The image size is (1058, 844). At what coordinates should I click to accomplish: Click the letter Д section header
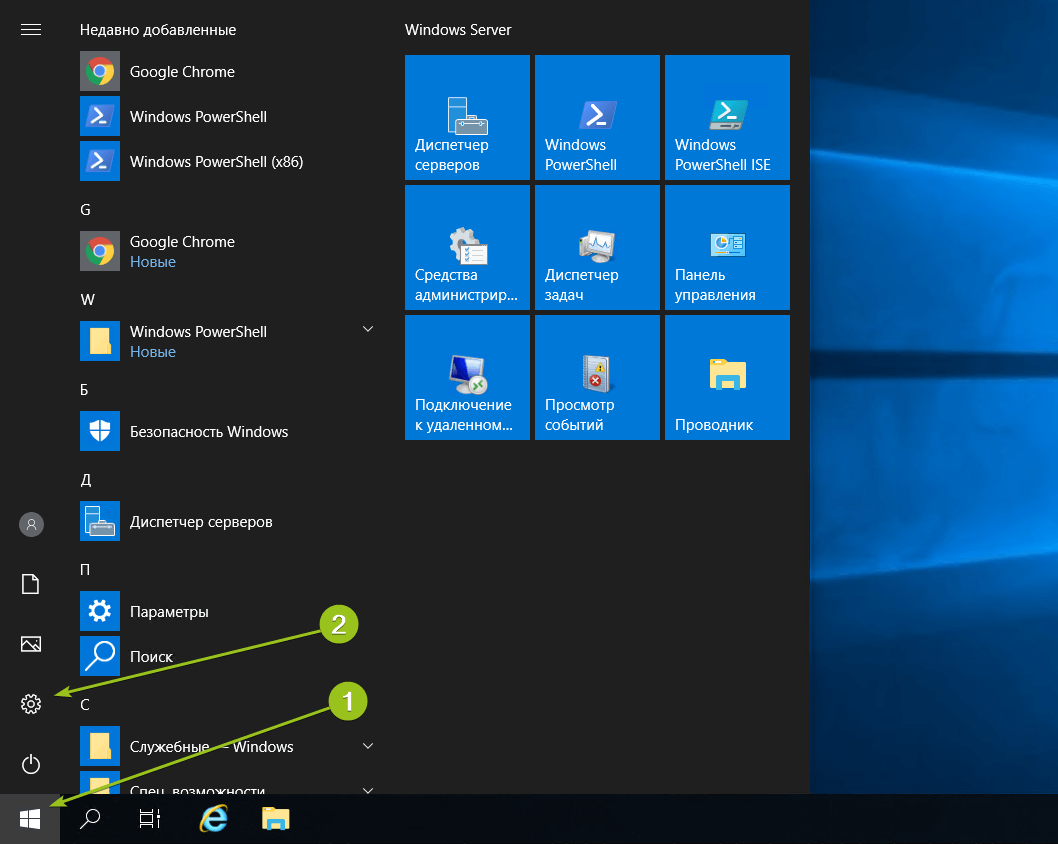[x=86, y=480]
